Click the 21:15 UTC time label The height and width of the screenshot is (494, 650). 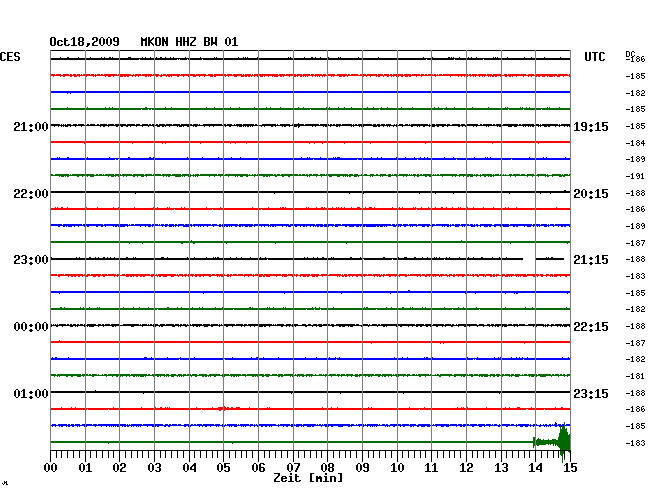click(591, 260)
